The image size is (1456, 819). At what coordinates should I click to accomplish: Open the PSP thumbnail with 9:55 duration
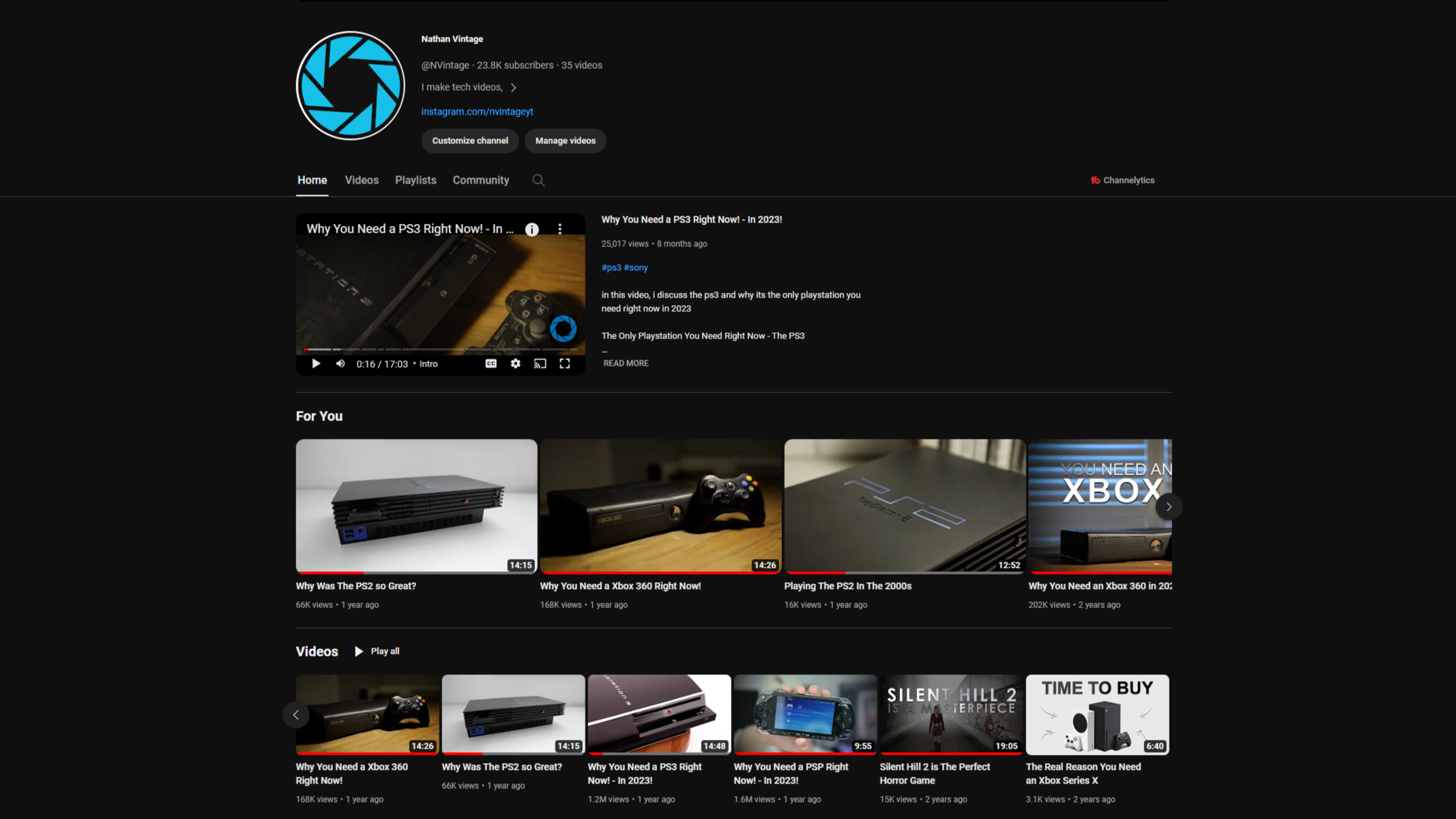click(805, 715)
